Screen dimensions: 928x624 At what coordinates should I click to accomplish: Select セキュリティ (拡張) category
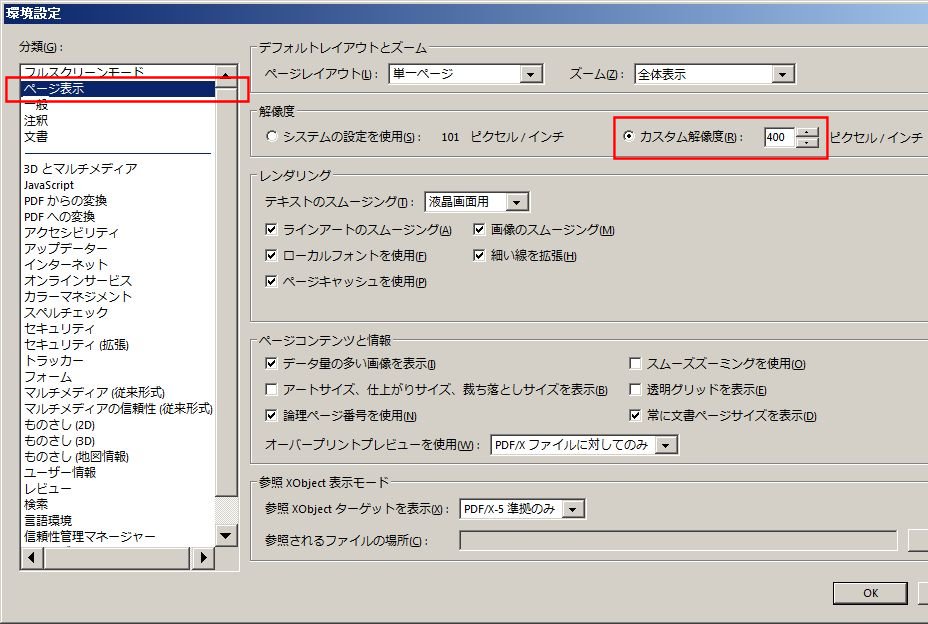point(76,345)
